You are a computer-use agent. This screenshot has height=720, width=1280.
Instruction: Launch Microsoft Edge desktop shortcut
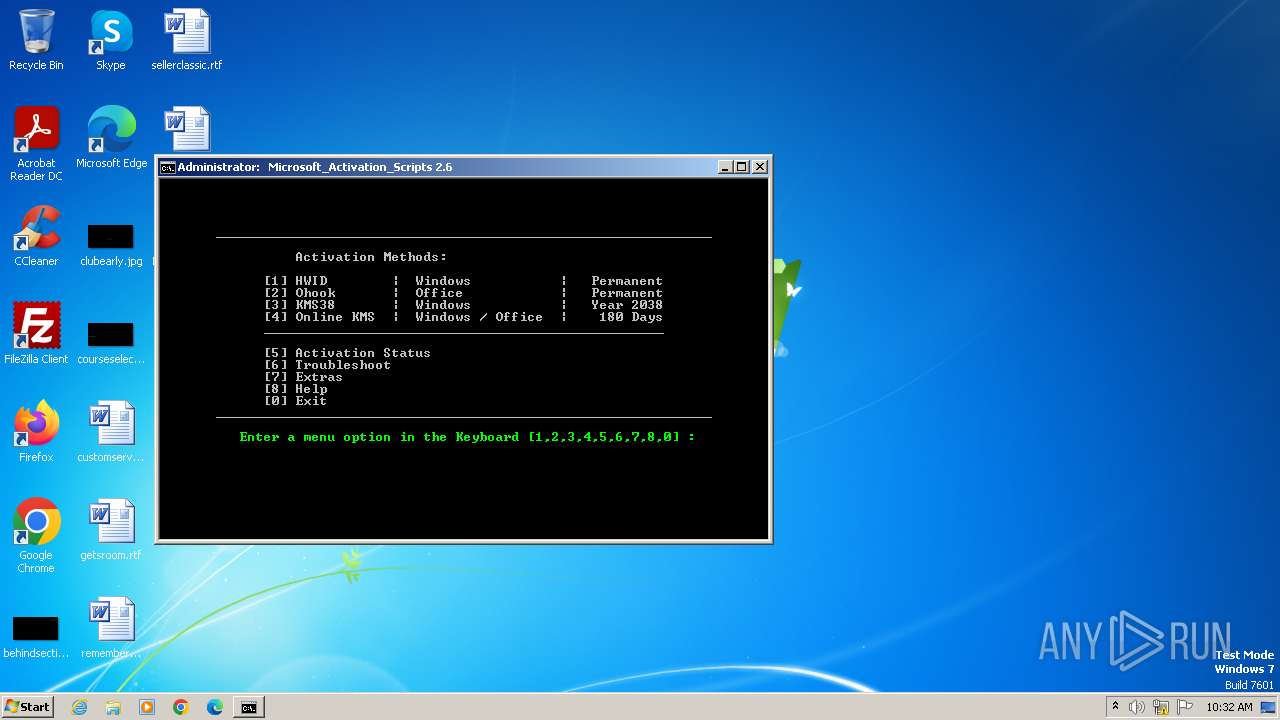point(111,137)
